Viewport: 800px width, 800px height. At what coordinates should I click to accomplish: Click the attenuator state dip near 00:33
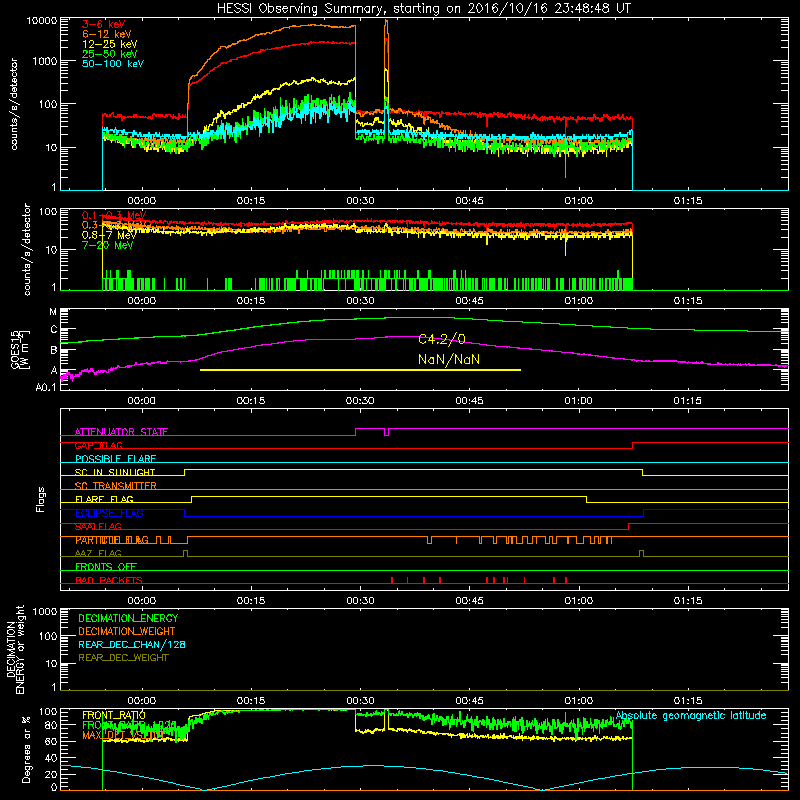[x=386, y=432]
